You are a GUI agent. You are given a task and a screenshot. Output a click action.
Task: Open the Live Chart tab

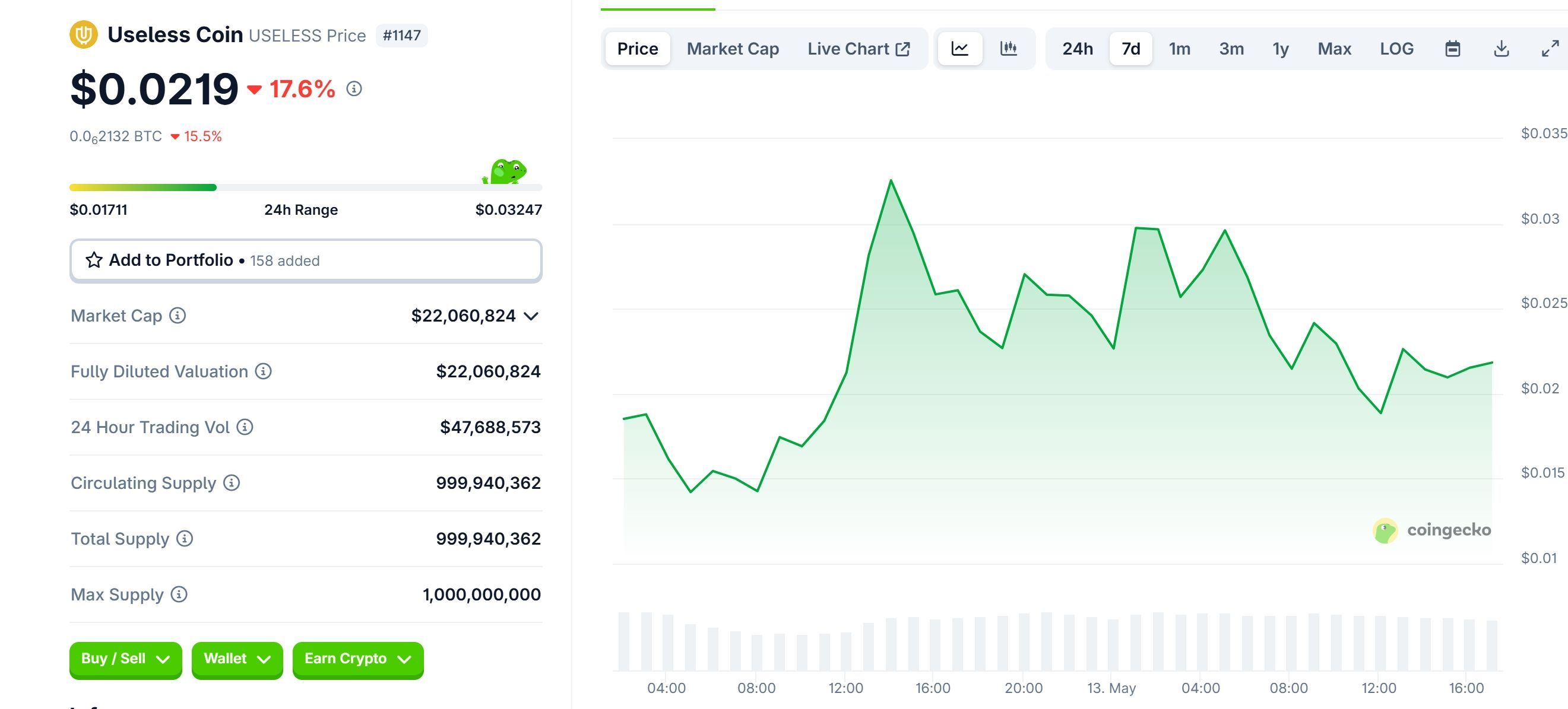858,49
